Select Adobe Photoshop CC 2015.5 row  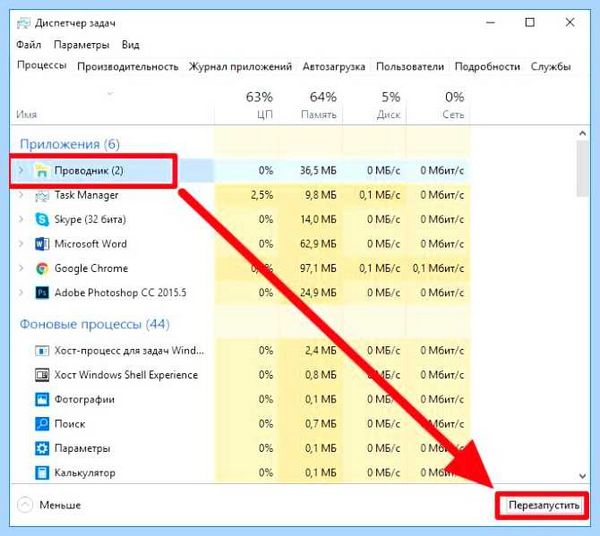[241, 293]
